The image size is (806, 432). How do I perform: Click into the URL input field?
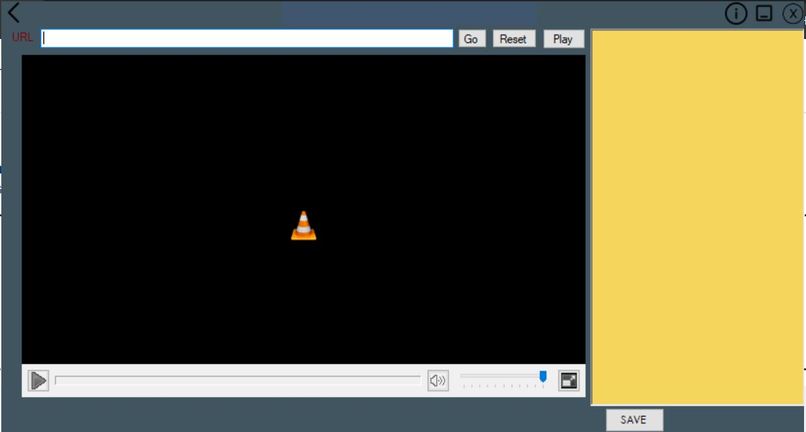(x=247, y=39)
